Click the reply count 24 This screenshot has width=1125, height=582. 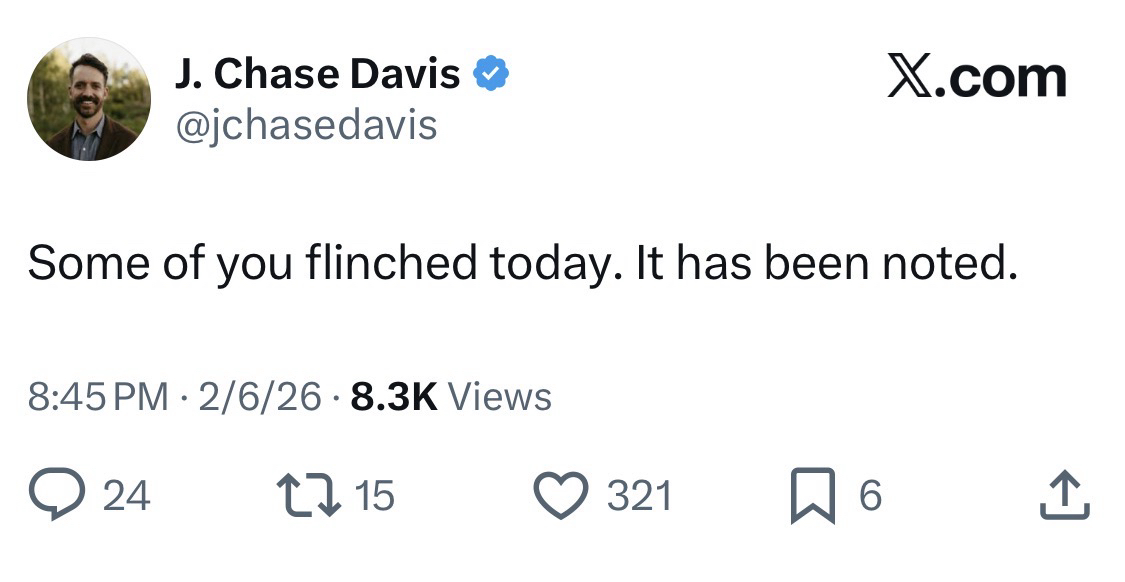(127, 496)
